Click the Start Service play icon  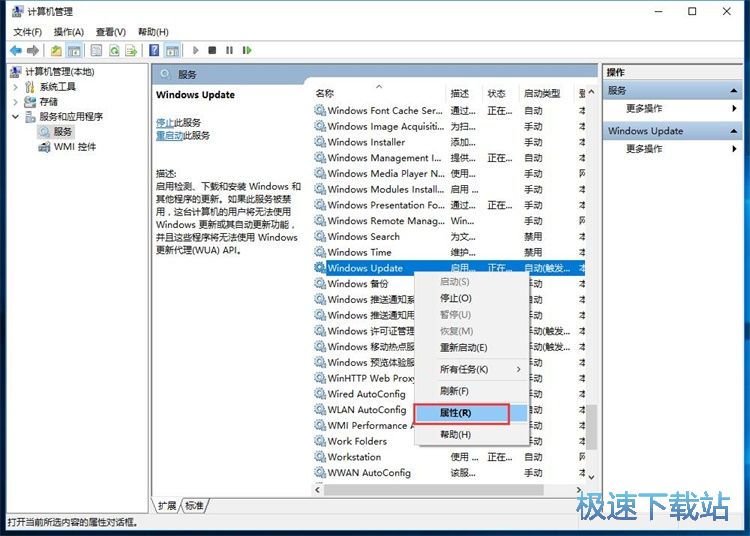[x=195, y=50]
